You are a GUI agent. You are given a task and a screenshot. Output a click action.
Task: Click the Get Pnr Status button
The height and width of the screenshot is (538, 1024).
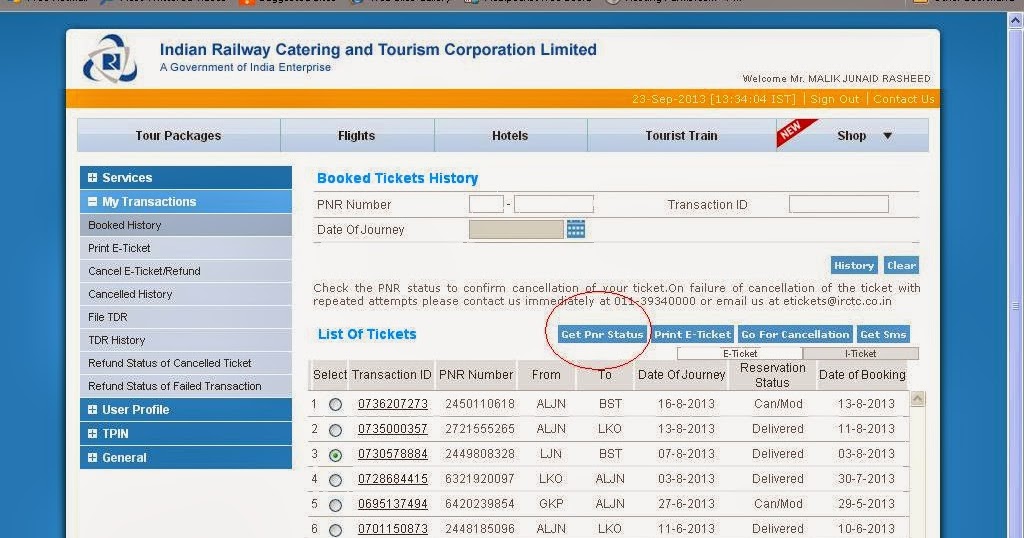click(602, 334)
